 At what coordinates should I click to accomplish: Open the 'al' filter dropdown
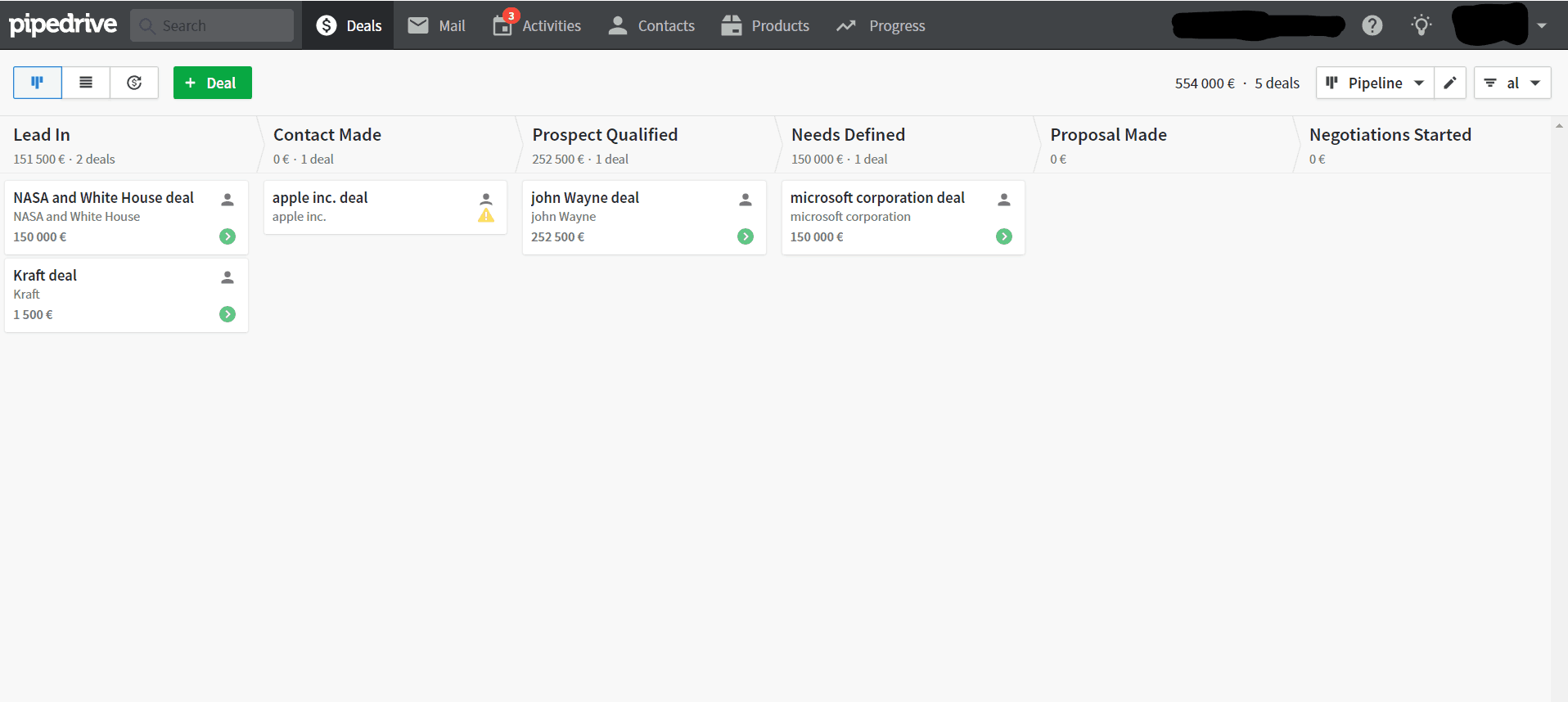(1512, 83)
